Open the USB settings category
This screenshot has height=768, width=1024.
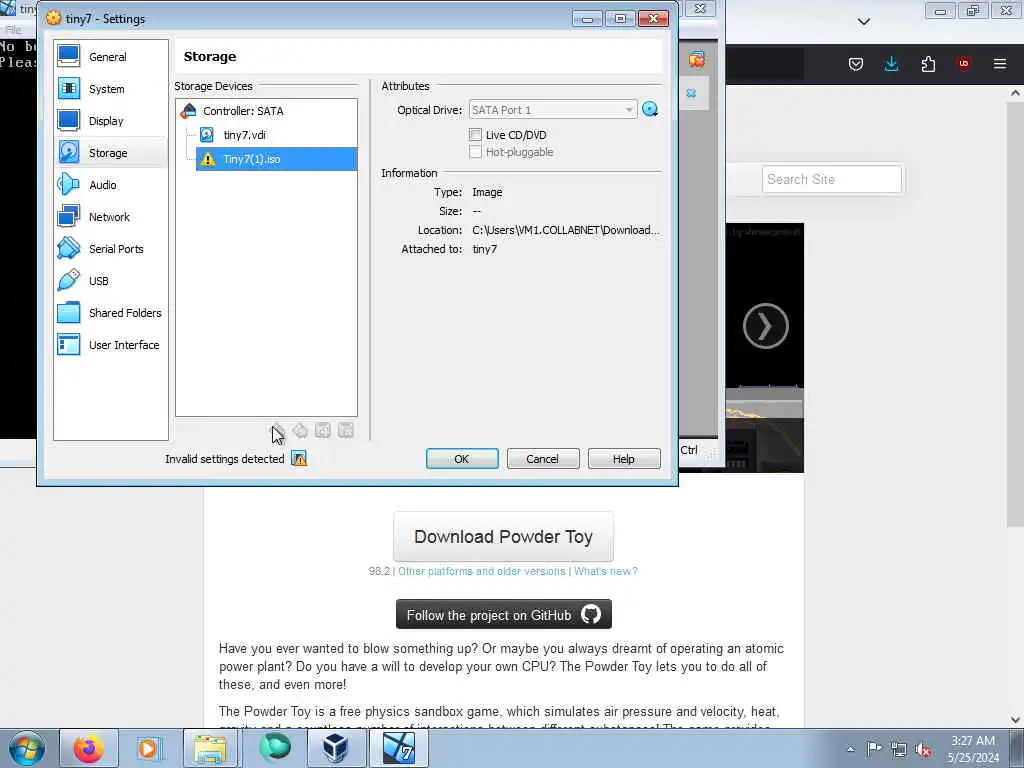[110, 281]
